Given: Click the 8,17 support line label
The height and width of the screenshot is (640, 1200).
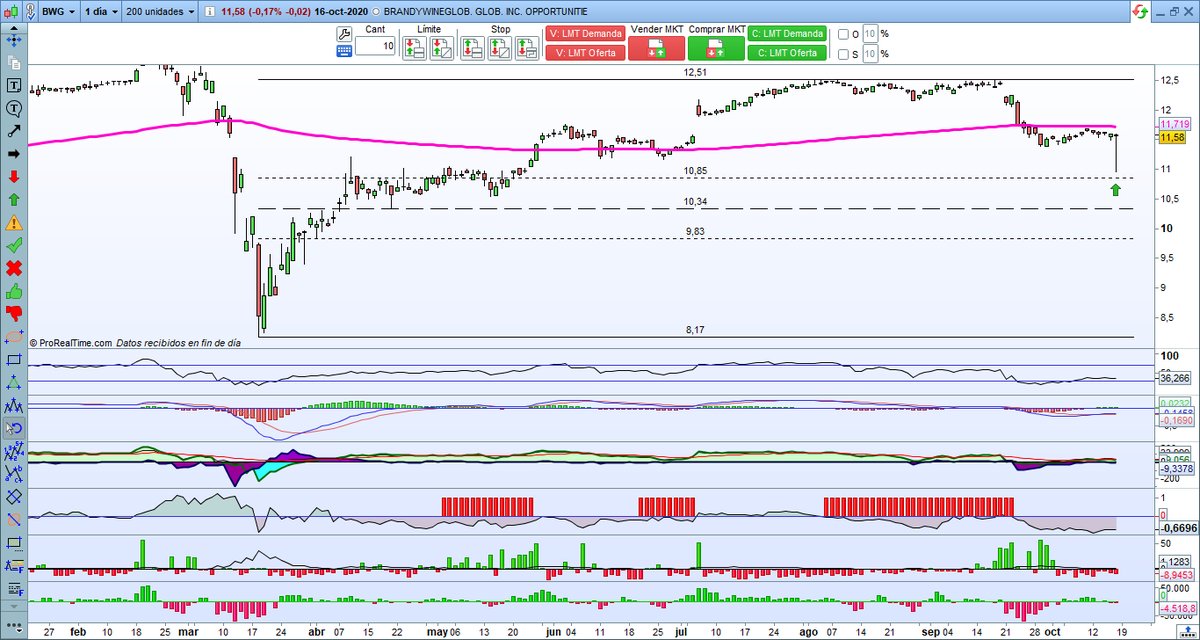Looking at the screenshot, I should (x=695, y=329).
